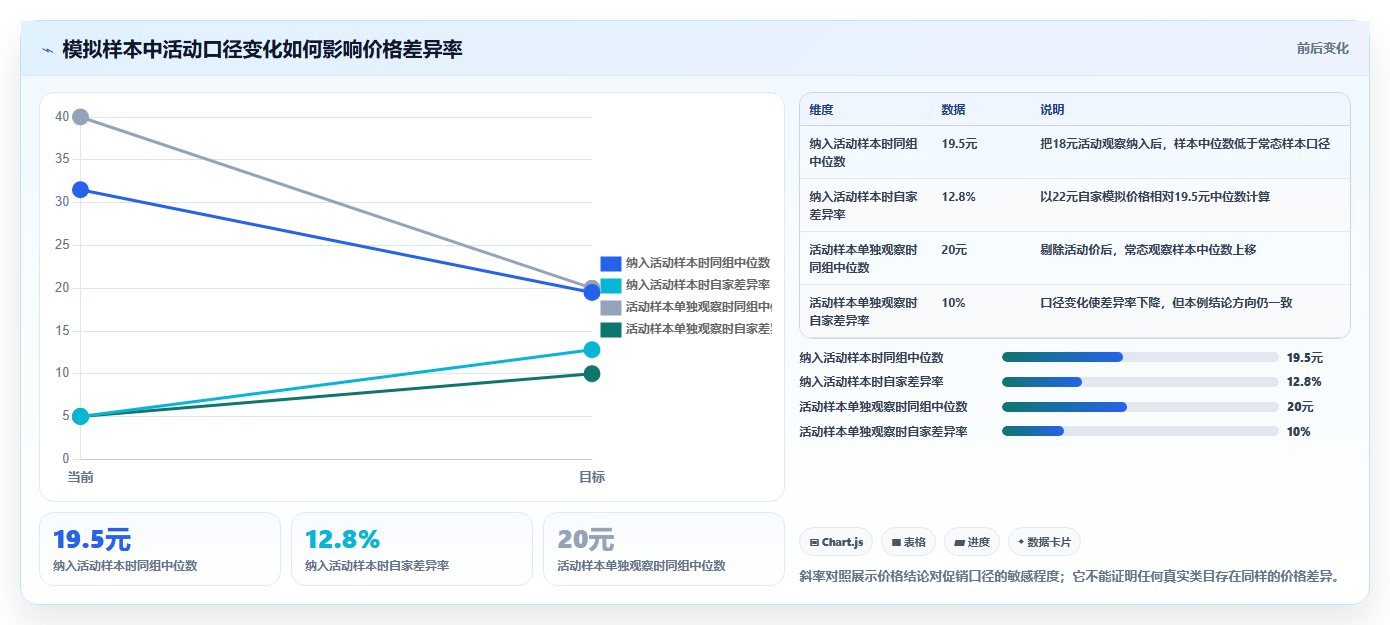Click the 20元 value in the table
1390x625 pixels.
point(954,250)
